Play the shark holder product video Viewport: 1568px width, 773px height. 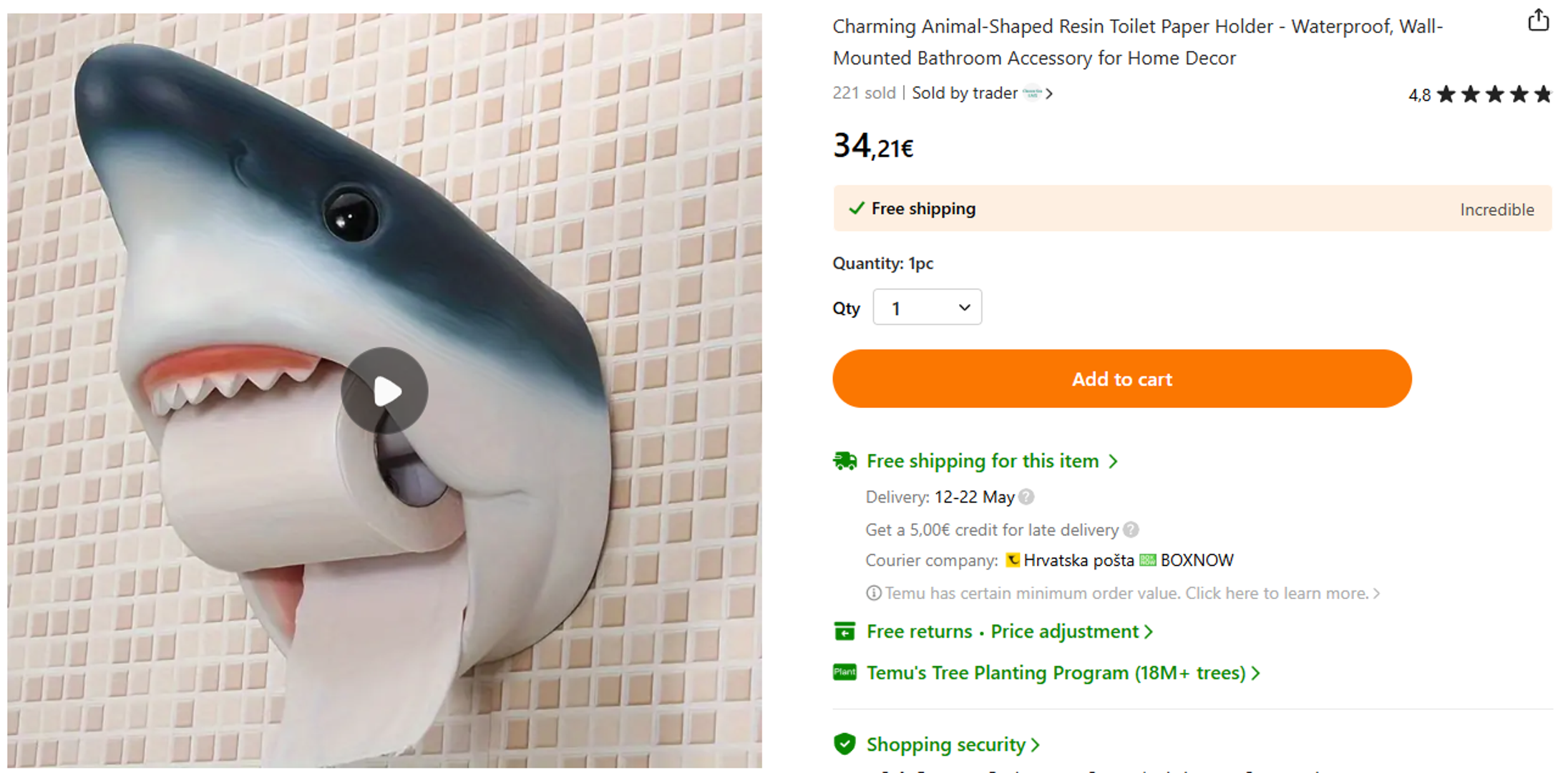coord(385,391)
